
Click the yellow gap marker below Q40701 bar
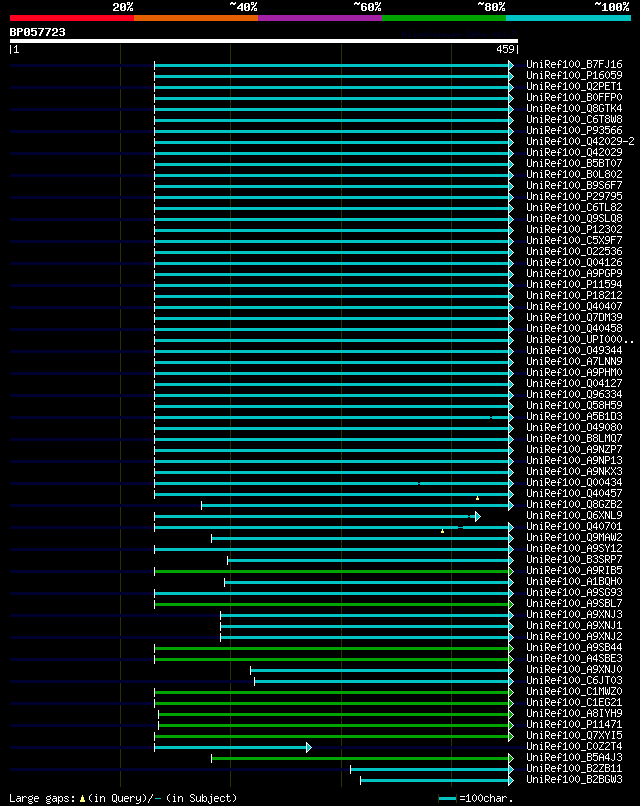pyautogui.click(x=443, y=531)
